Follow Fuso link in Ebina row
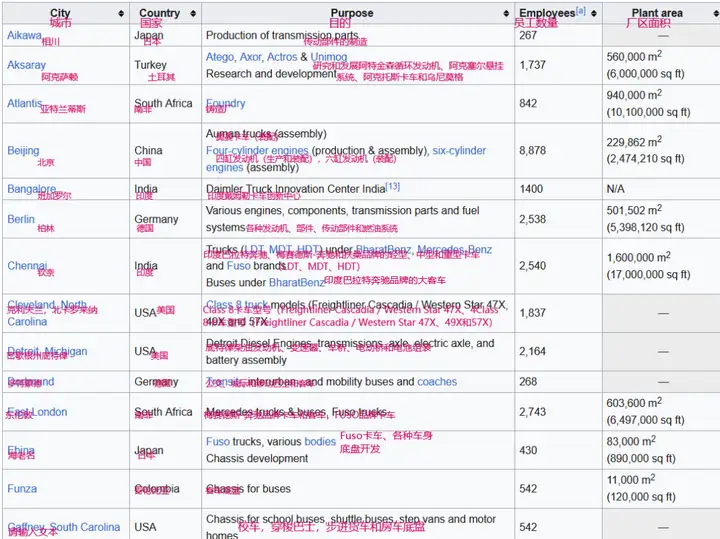The height and width of the screenshot is (539, 720). (x=218, y=442)
